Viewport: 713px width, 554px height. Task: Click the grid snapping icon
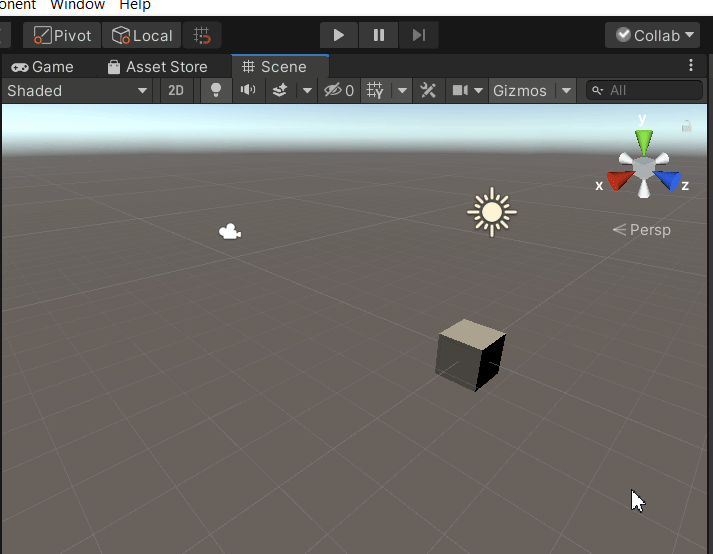(202, 36)
